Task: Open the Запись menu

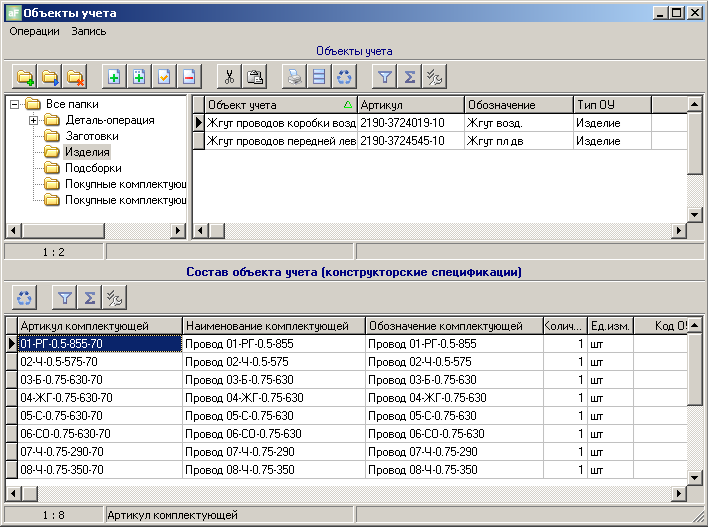Action: pyautogui.click(x=89, y=31)
